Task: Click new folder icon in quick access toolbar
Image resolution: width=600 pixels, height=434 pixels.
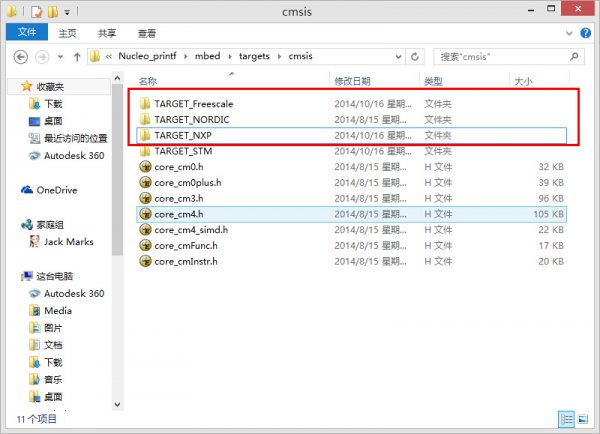Action: [53, 12]
